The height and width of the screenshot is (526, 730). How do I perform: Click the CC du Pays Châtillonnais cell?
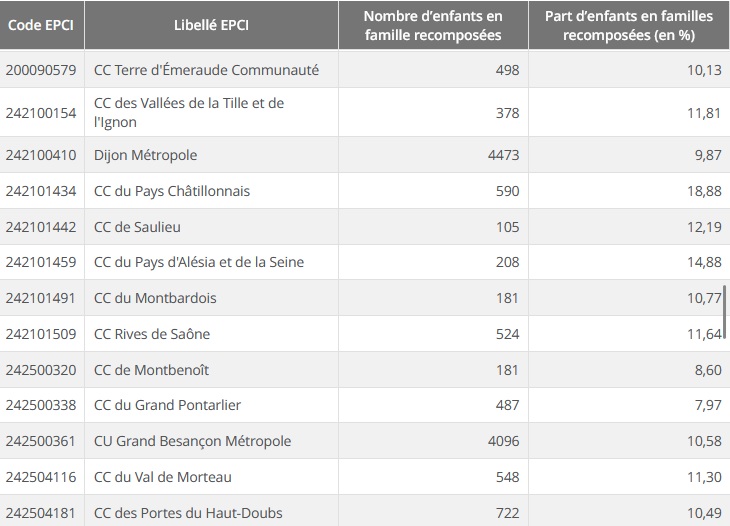point(171,191)
